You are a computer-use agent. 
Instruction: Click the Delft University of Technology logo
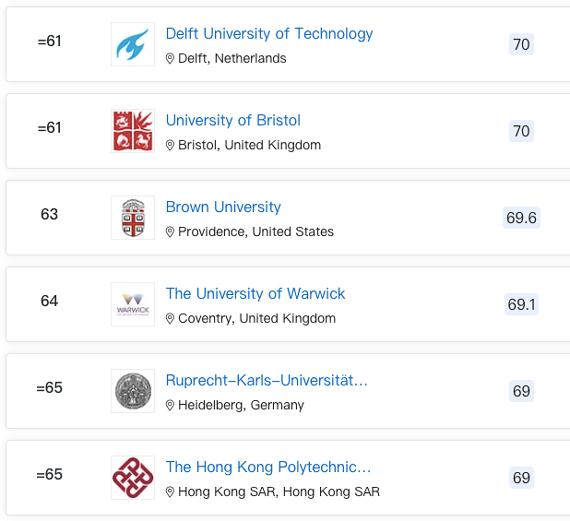point(133,44)
